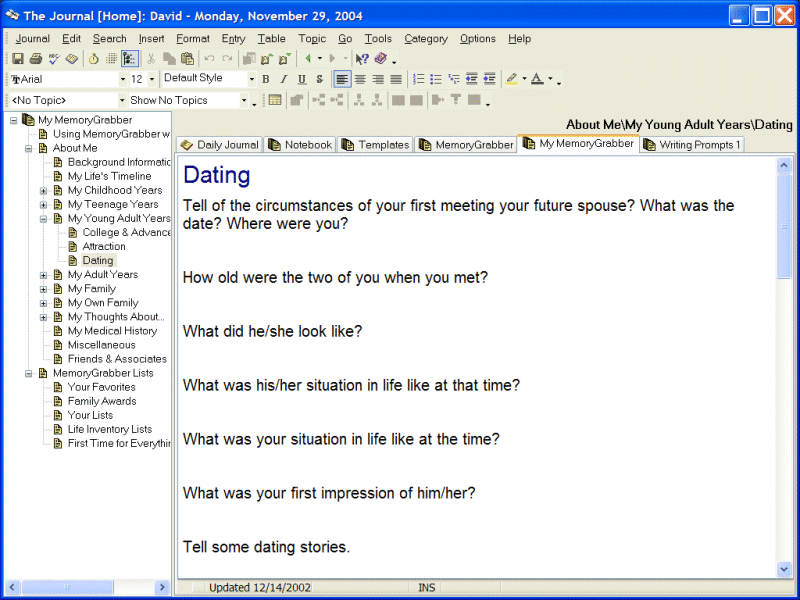Click the sidebar horizontal scrollbar right arrow
800x600 pixels.
coord(162,587)
